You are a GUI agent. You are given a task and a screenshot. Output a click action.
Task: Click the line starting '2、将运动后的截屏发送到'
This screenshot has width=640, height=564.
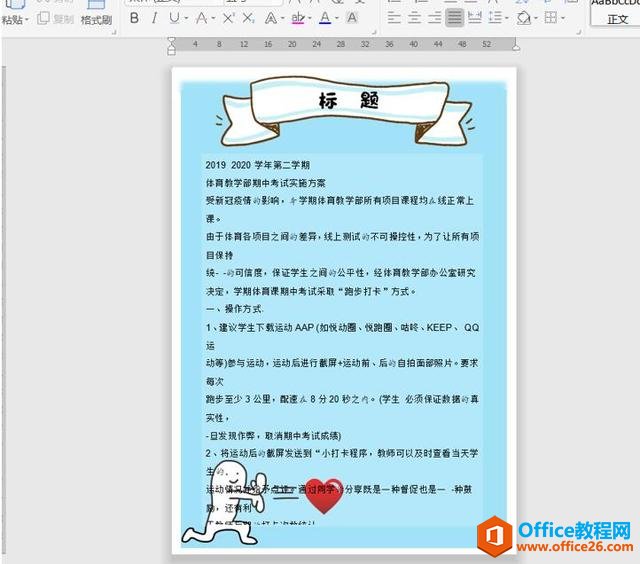[342, 453]
